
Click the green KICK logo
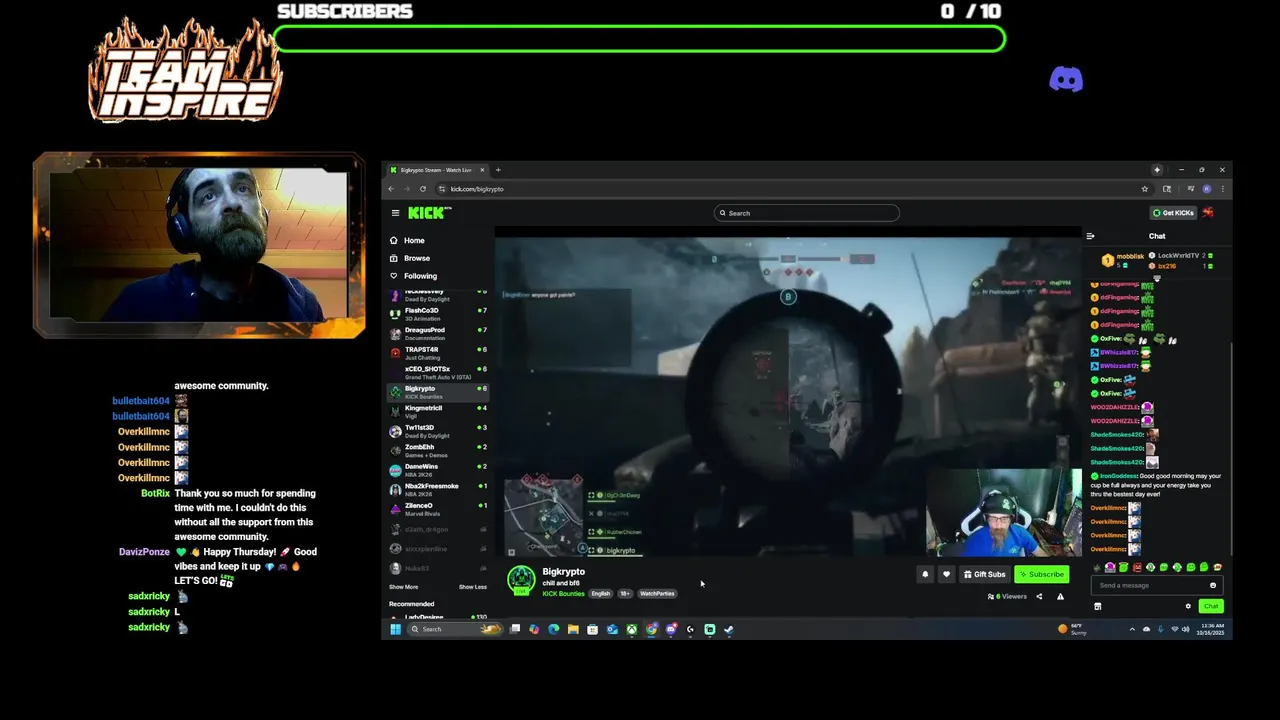(429, 213)
